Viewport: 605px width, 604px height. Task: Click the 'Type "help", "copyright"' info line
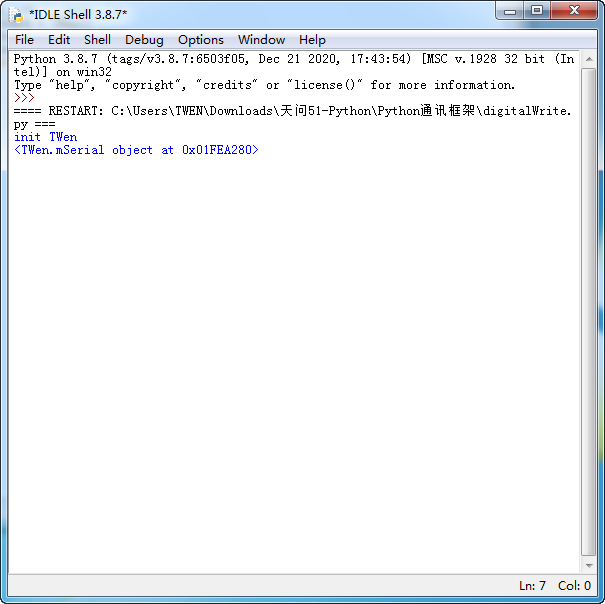coord(264,85)
